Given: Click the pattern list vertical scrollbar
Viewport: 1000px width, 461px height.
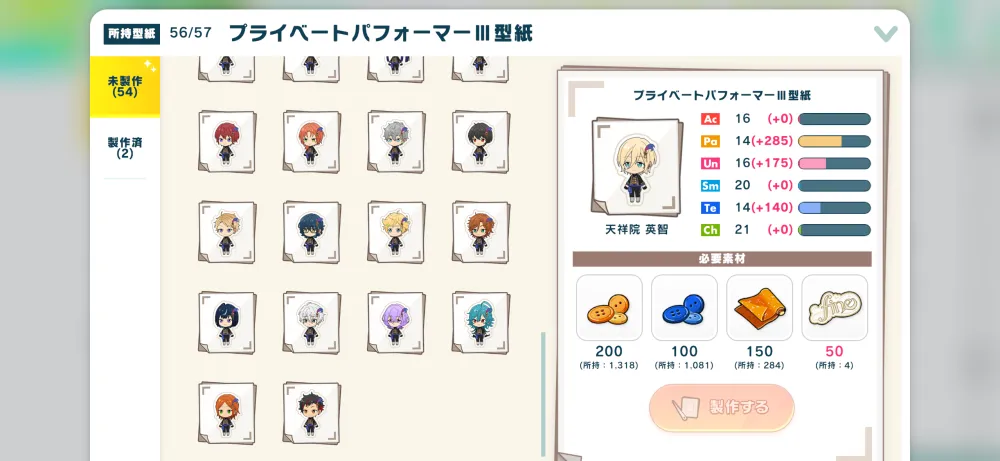Looking at the screenshot, I should (543, 393).
